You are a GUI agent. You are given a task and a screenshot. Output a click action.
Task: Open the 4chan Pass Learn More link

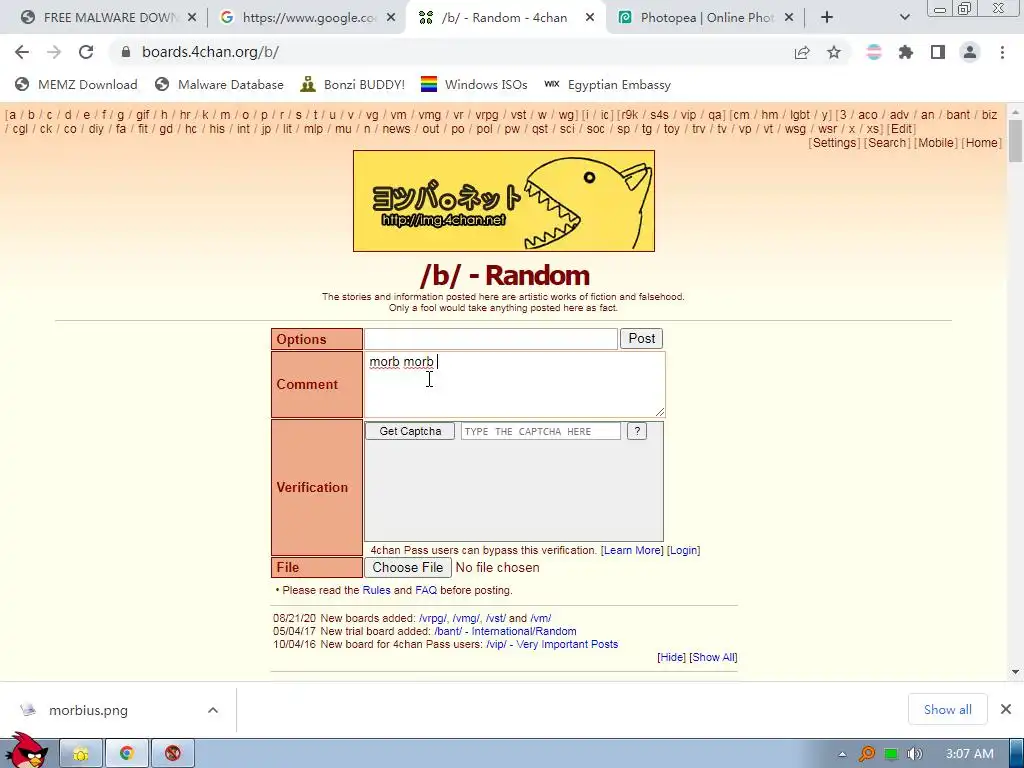coord(632,551)
